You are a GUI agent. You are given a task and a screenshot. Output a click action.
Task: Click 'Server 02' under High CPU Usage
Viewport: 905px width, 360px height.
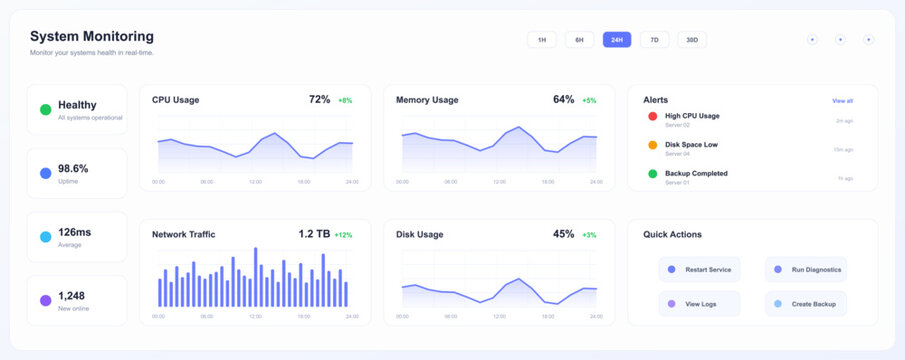pos(677,125)
